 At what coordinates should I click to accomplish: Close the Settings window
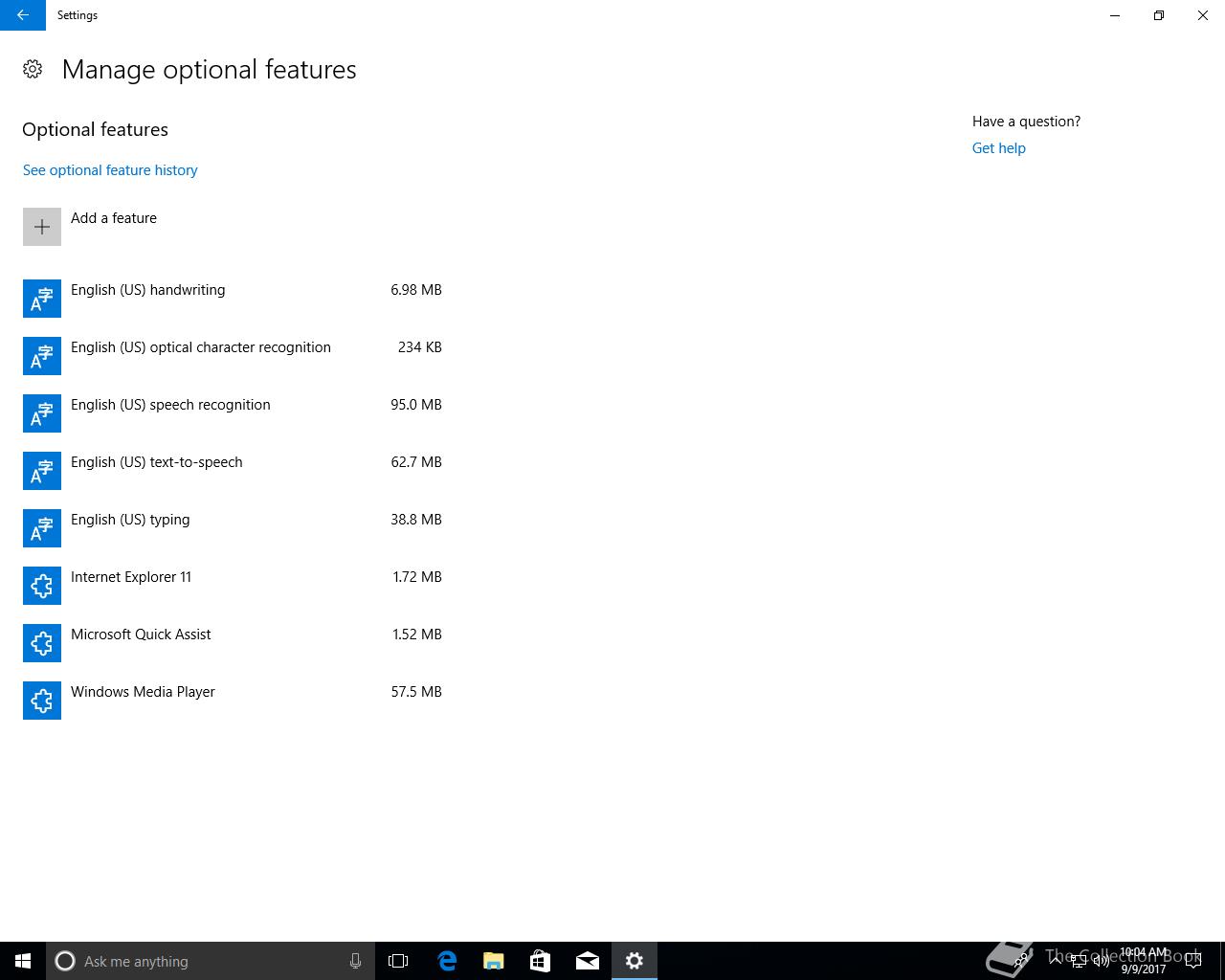[x=1203, y=15]
